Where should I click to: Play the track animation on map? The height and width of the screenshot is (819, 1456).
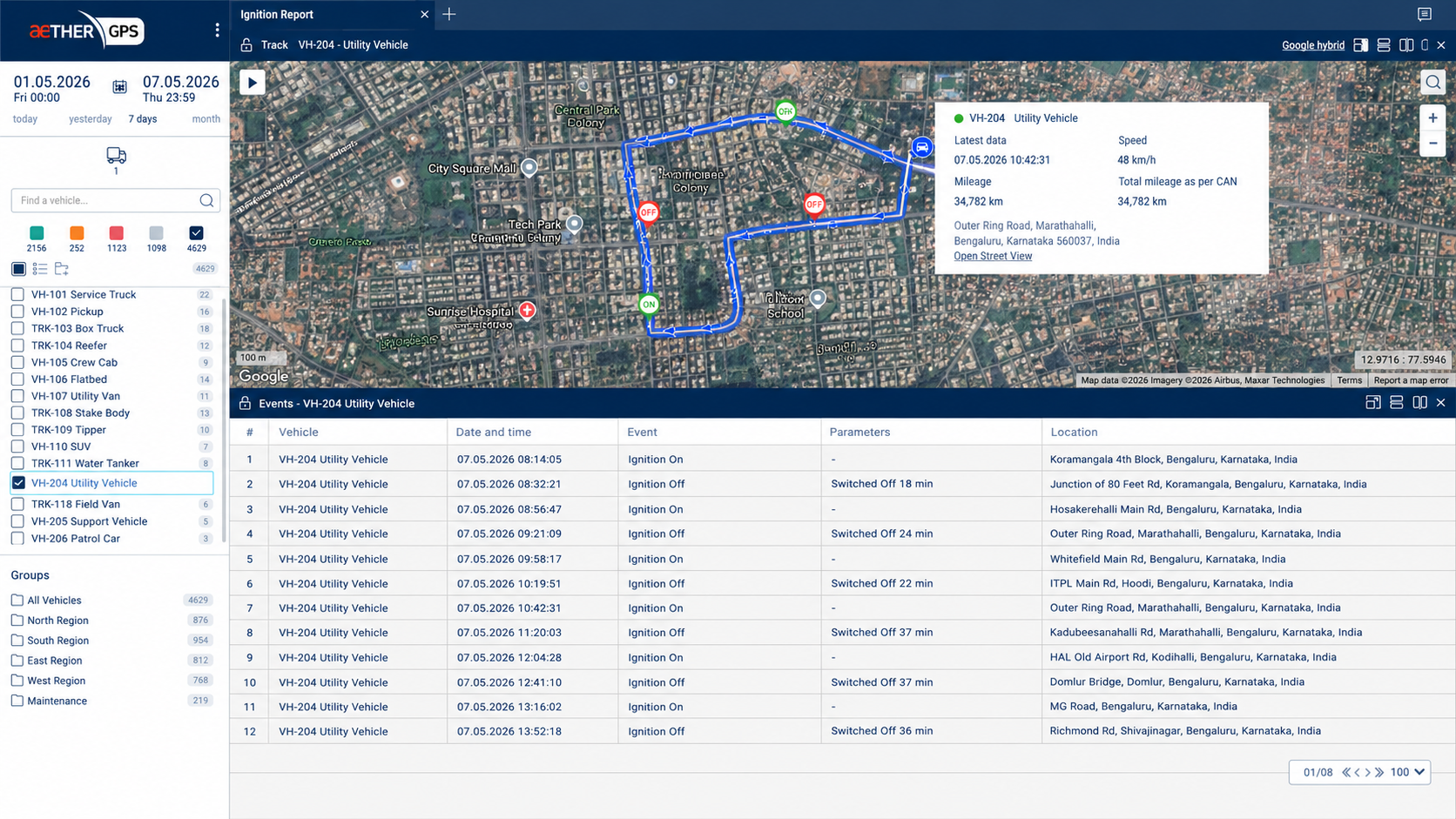253,83
